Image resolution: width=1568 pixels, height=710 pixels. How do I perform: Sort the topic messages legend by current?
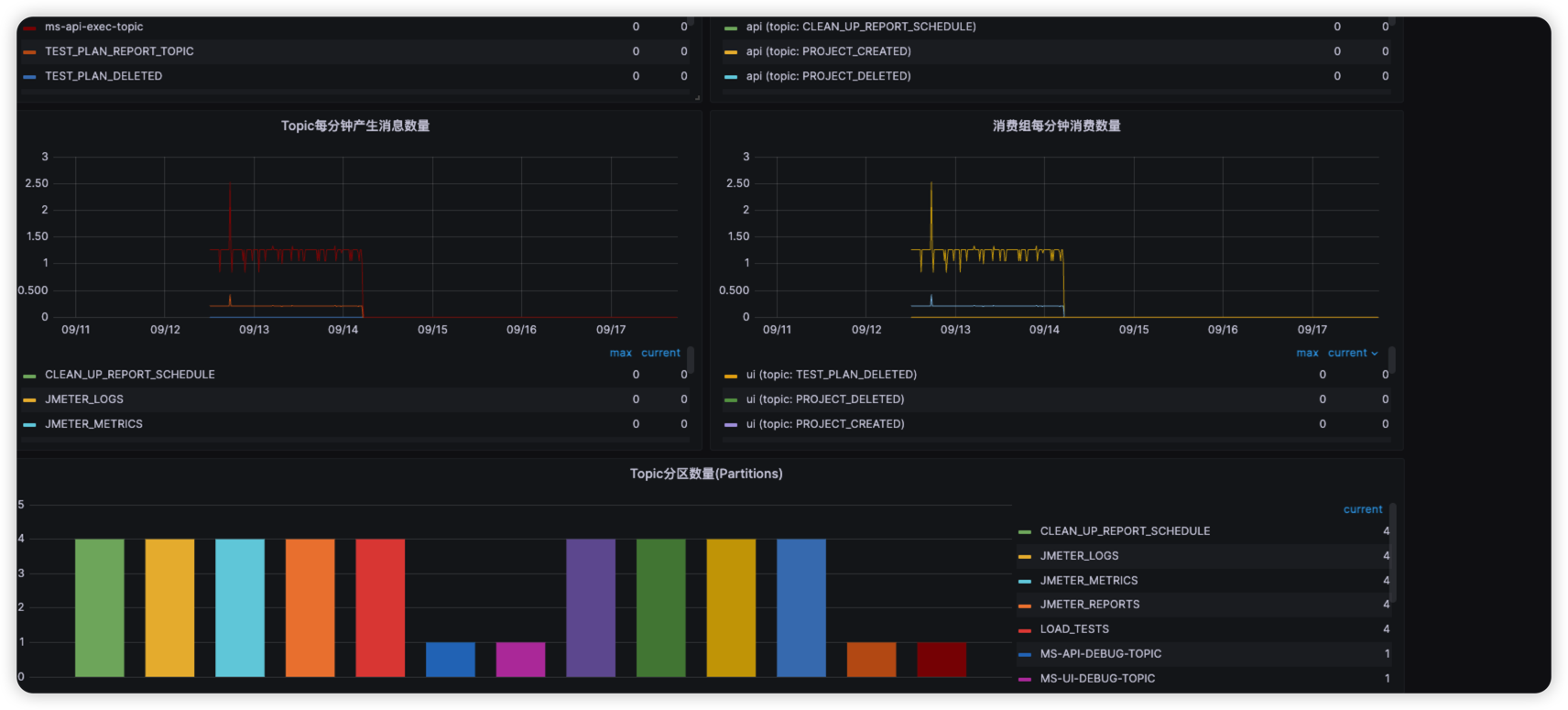(660, 353)
